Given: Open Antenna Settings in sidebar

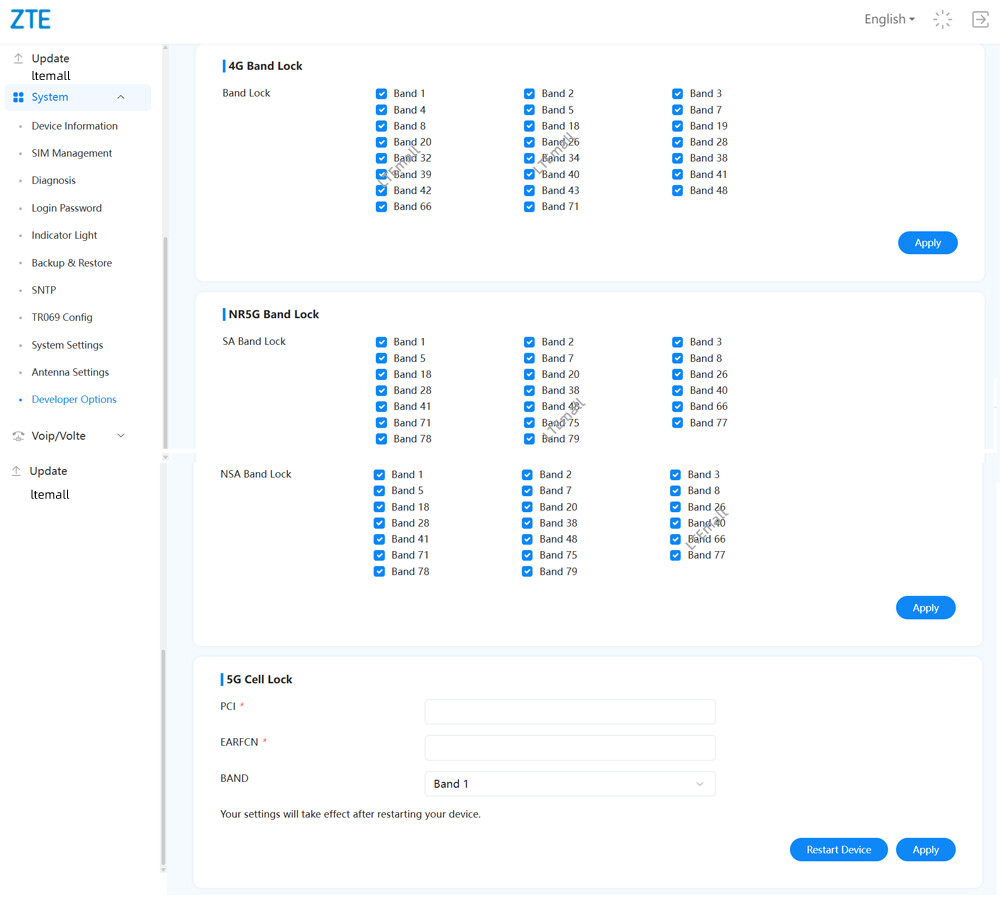Looking at the screenshot, I should click(70, 372).
